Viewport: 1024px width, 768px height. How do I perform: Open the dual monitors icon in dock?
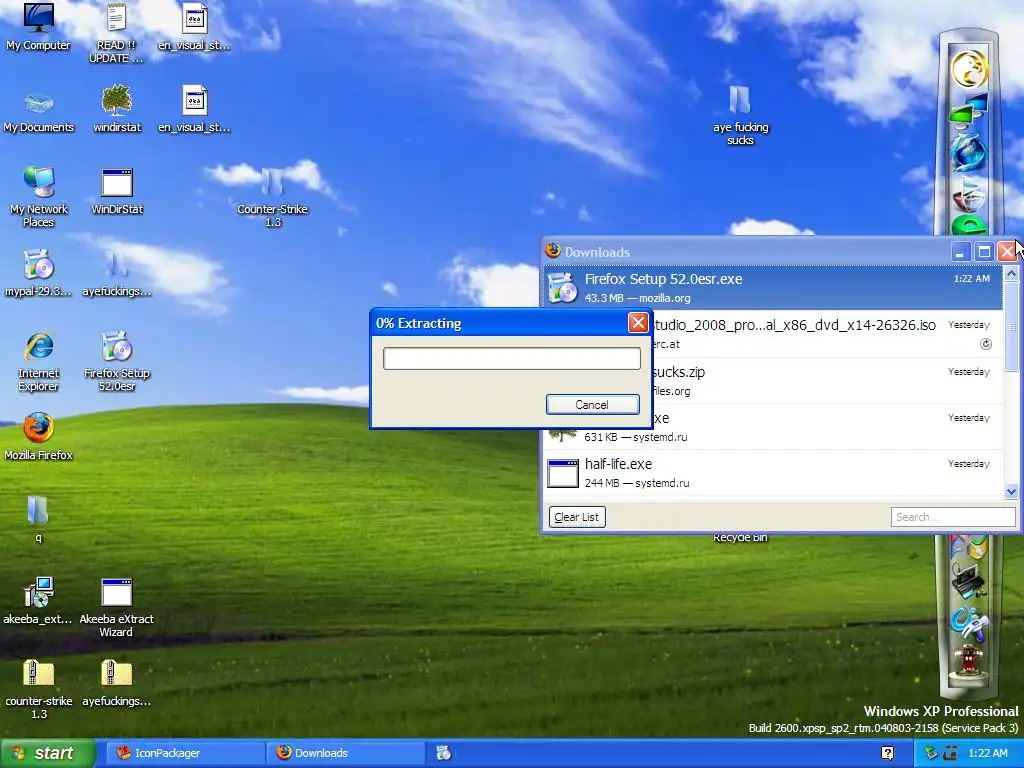[968, 110]
